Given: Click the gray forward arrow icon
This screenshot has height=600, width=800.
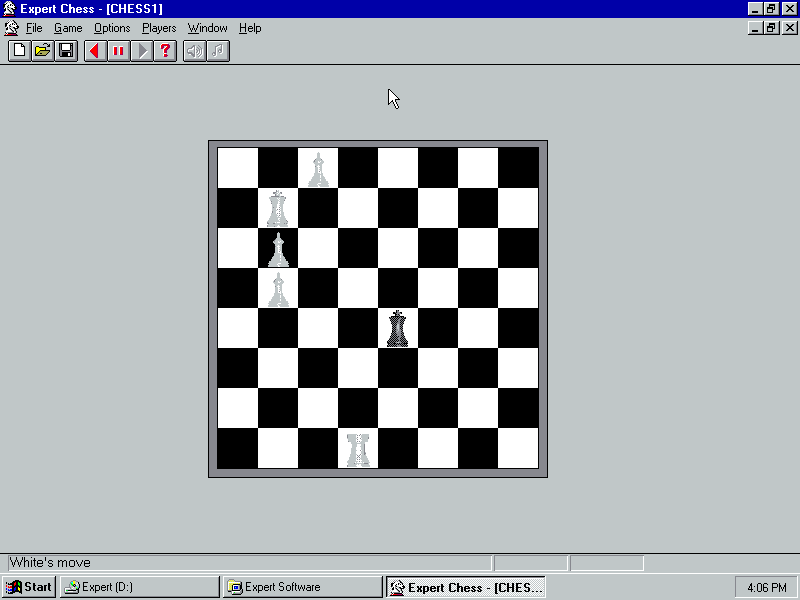Looking at the screenshot, I should point(142,51).
